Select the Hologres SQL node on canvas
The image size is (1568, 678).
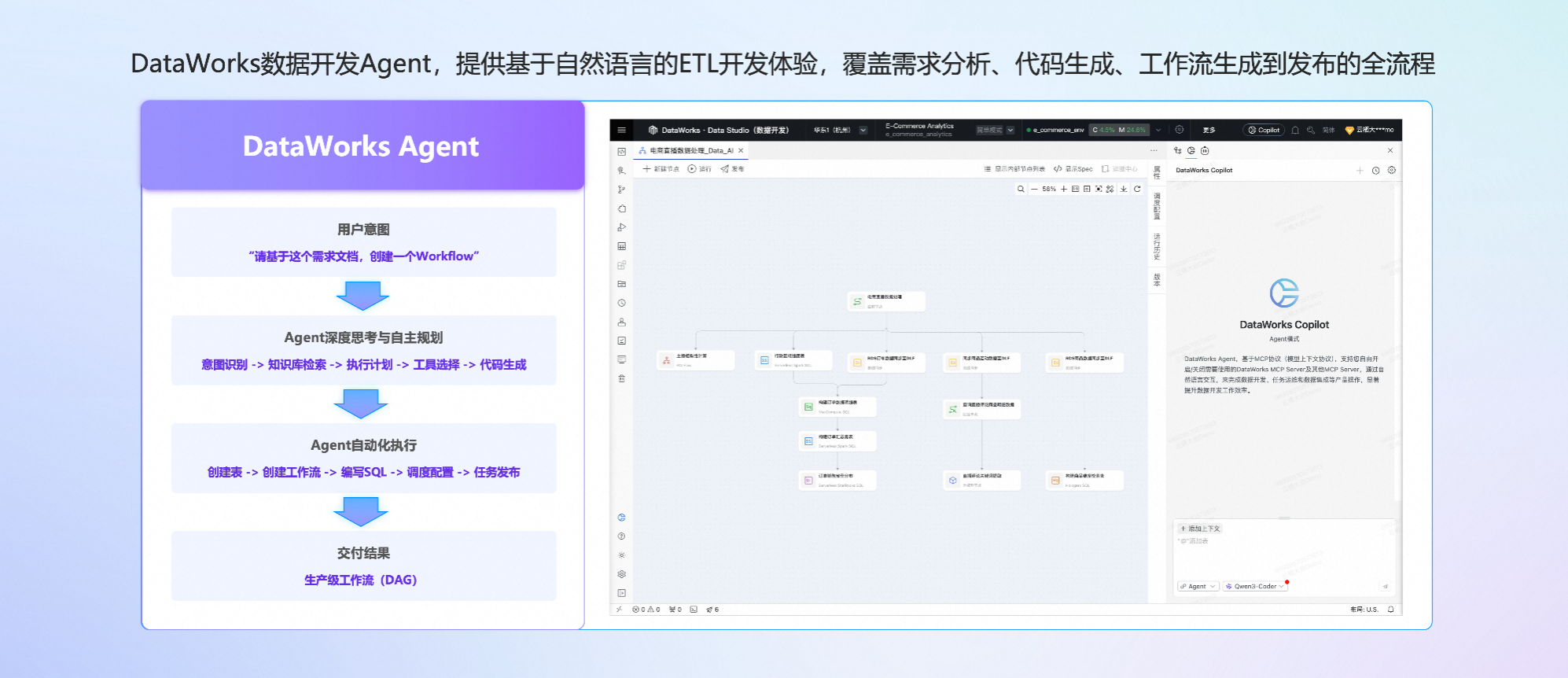pyautogui.click(x=1084, y=480)
